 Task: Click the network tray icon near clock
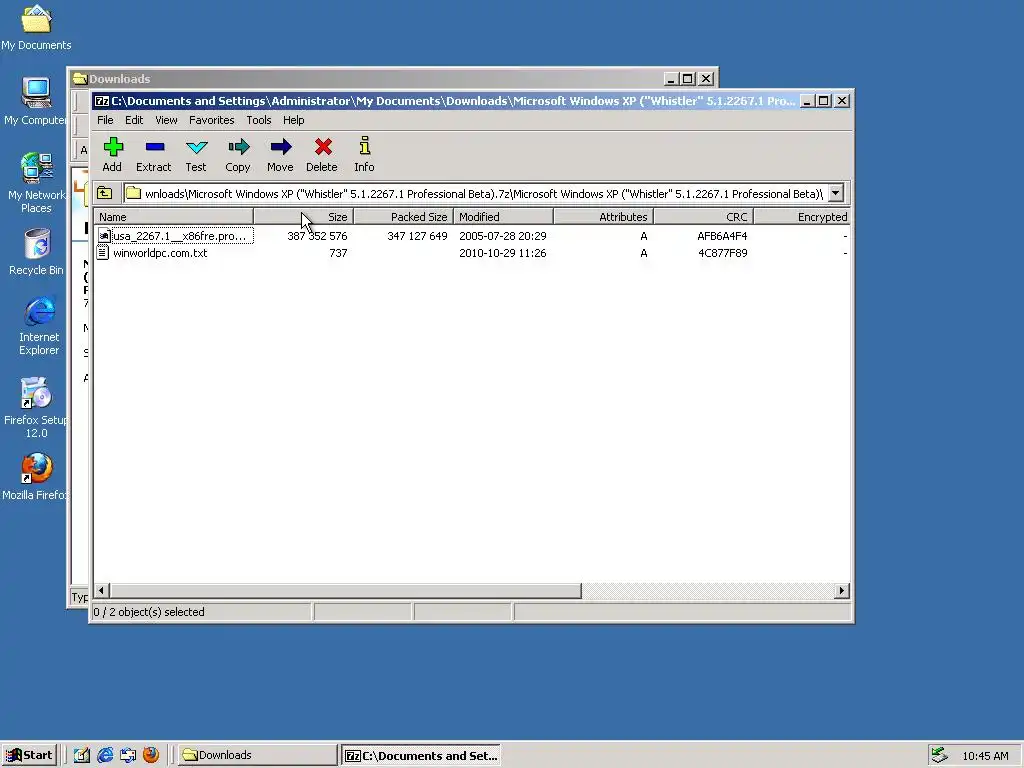pyautogui.click(x=939, y=755)
